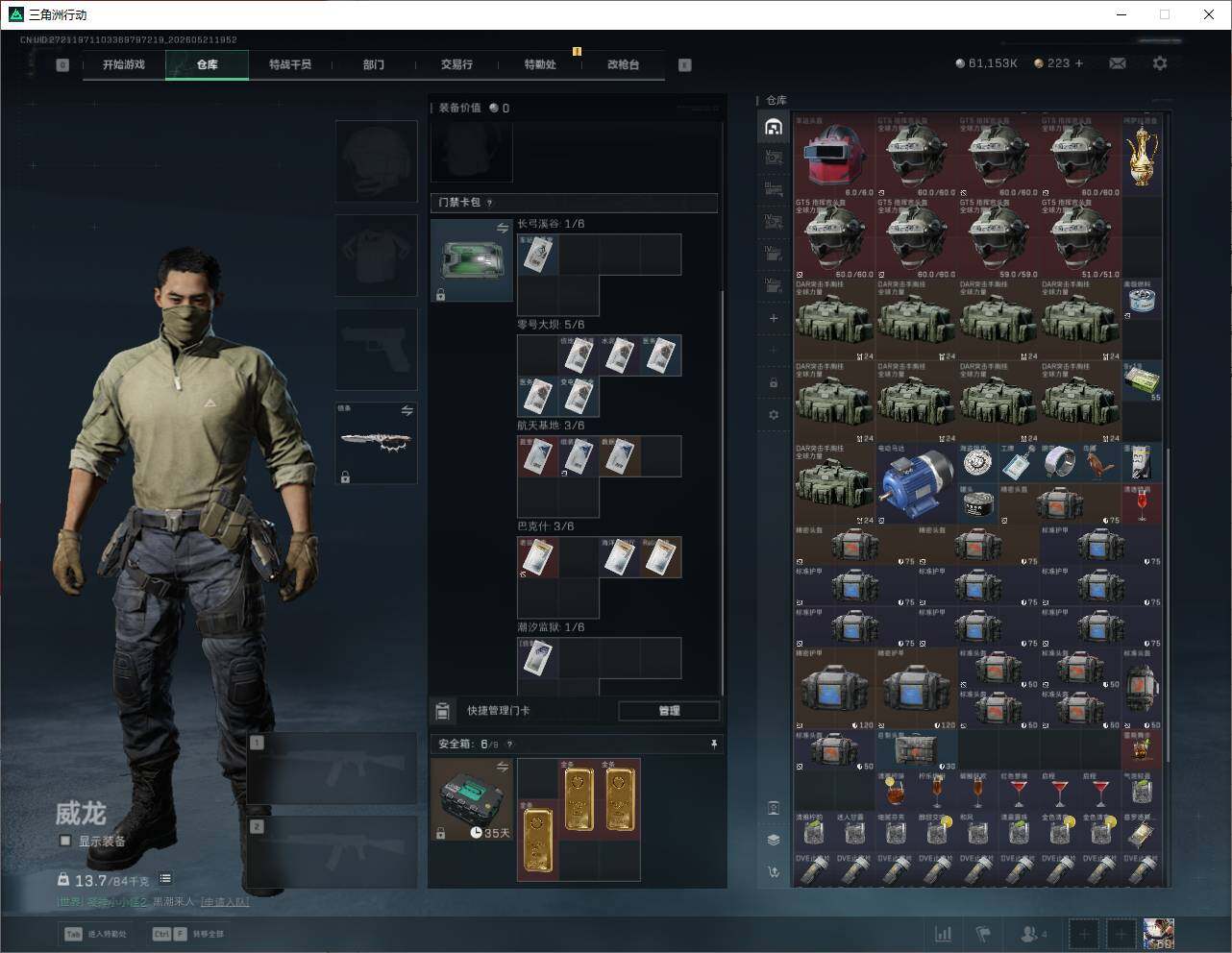Select the main warehouse page icon

[x=774, y=126]
